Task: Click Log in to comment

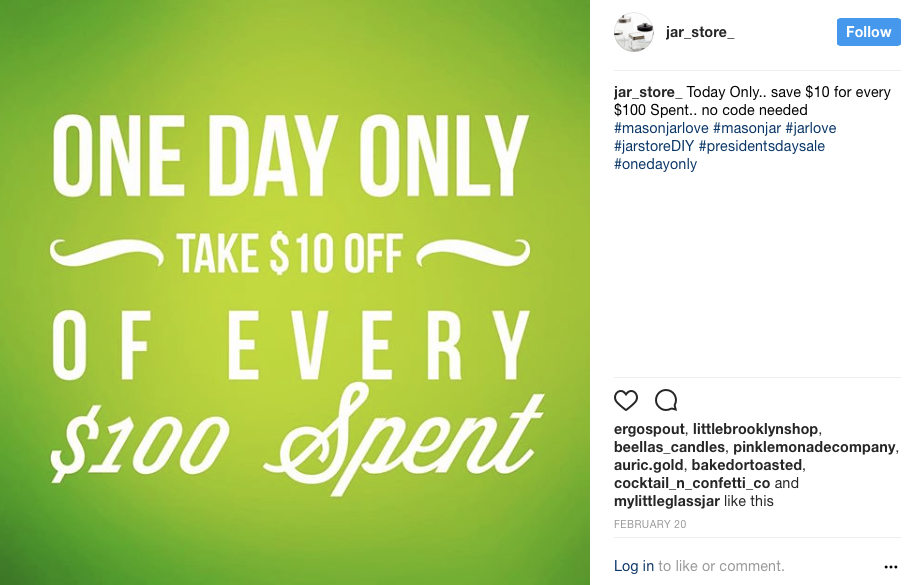Action: (x=634, y=566)
